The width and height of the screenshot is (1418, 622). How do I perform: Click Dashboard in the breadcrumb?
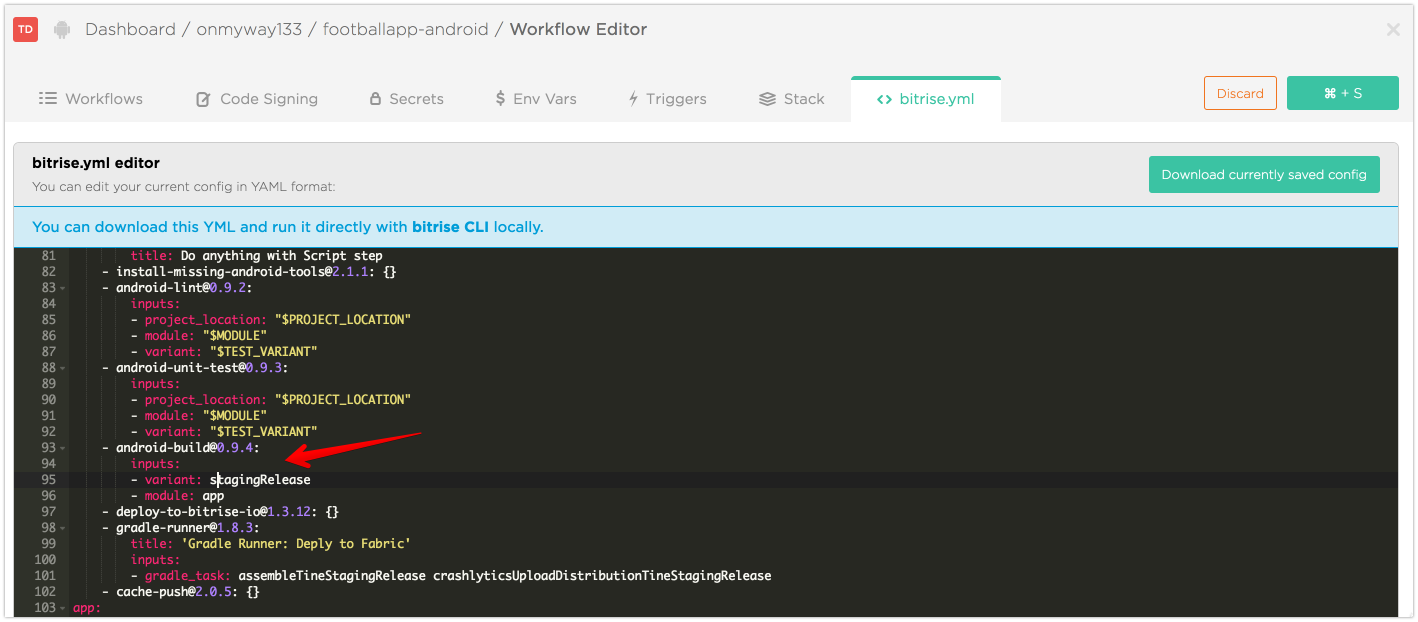coord(130,30)
